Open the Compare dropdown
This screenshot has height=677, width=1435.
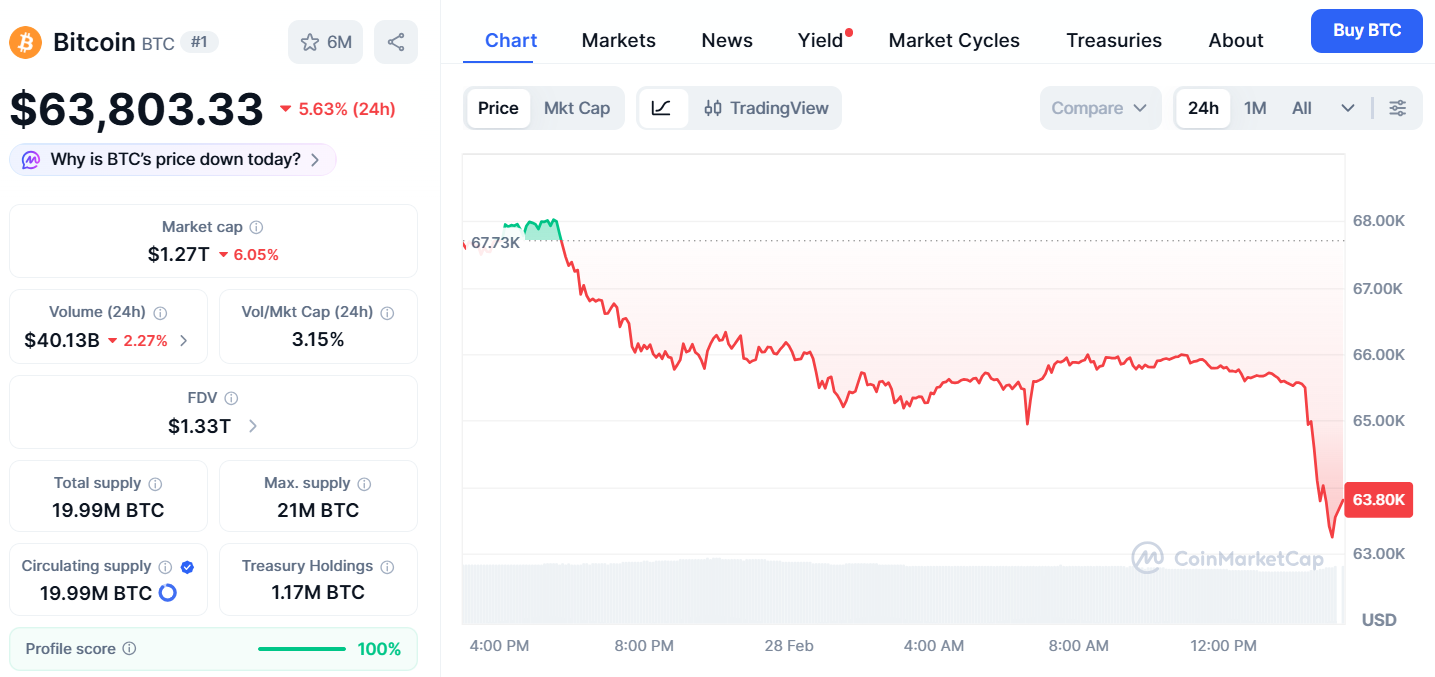point(1099,108)
